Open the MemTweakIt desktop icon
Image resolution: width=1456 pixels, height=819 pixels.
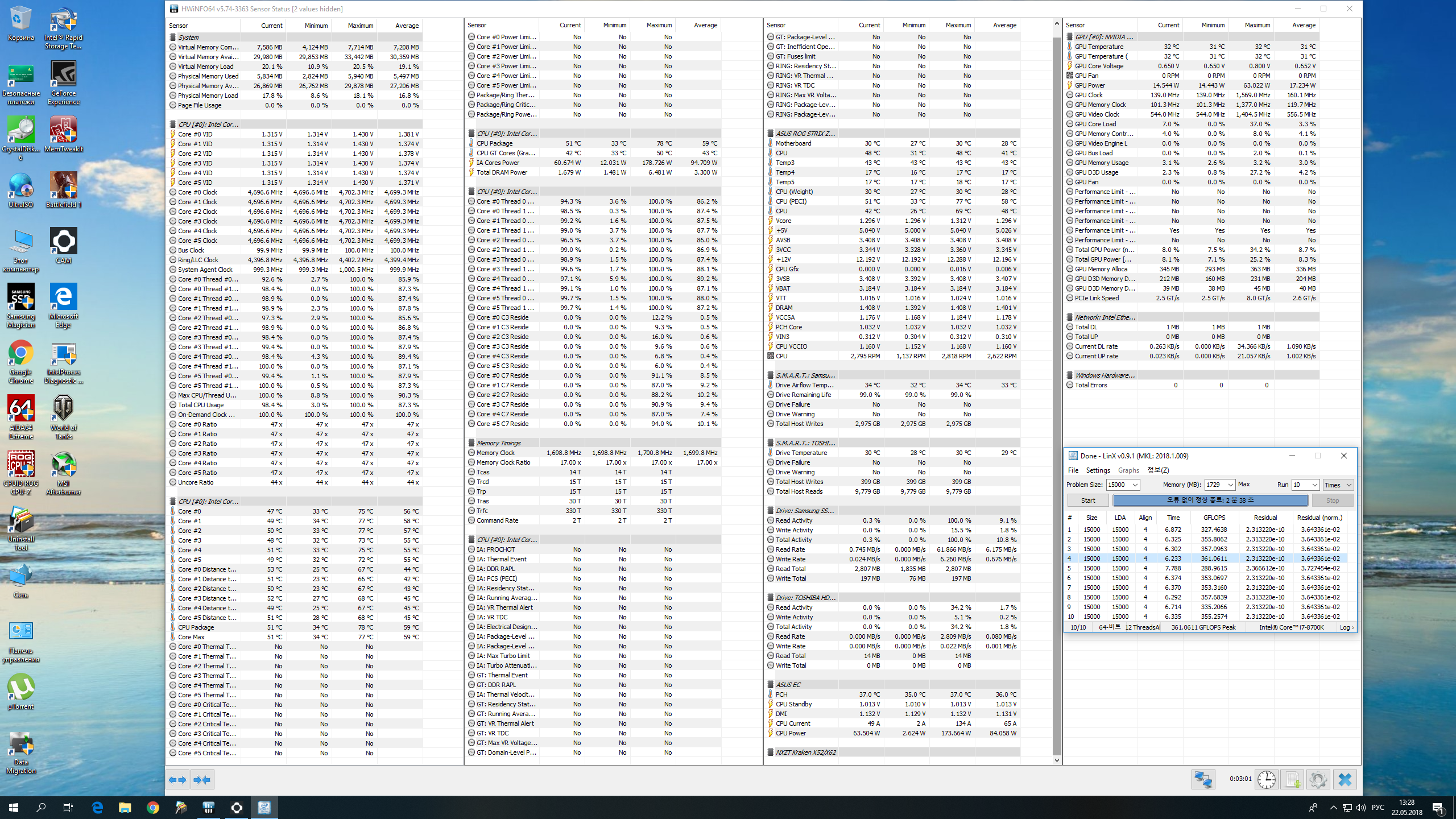pyautogui.click(x=64, y=135)
